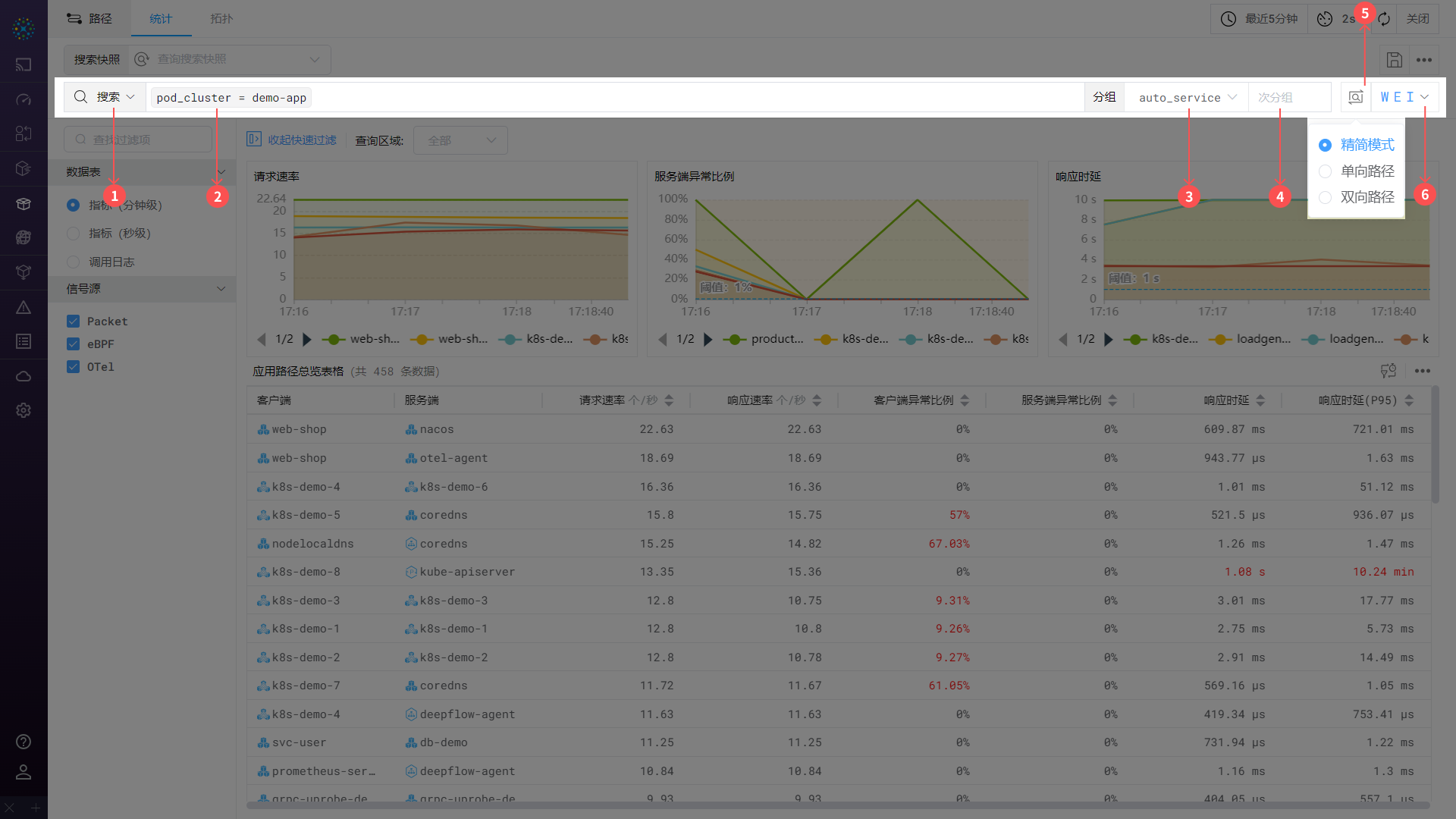Open the settings gear in the left sidebar
The height and width of the screenshot is (819, 1456).
pos(24,410)
